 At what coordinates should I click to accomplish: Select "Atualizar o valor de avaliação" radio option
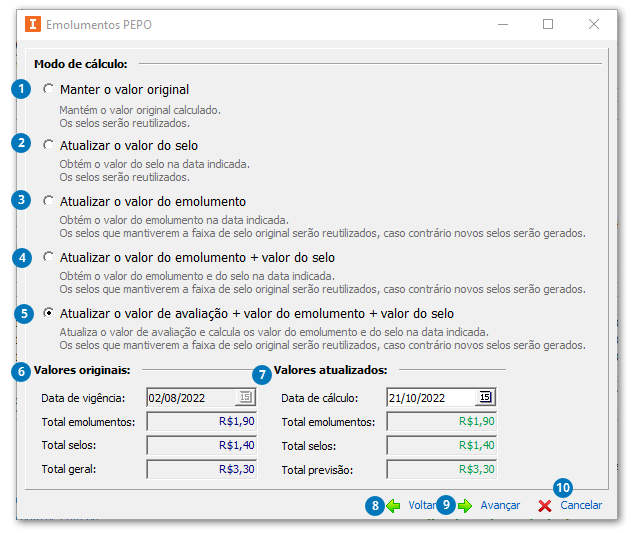(x=48, y=313)
